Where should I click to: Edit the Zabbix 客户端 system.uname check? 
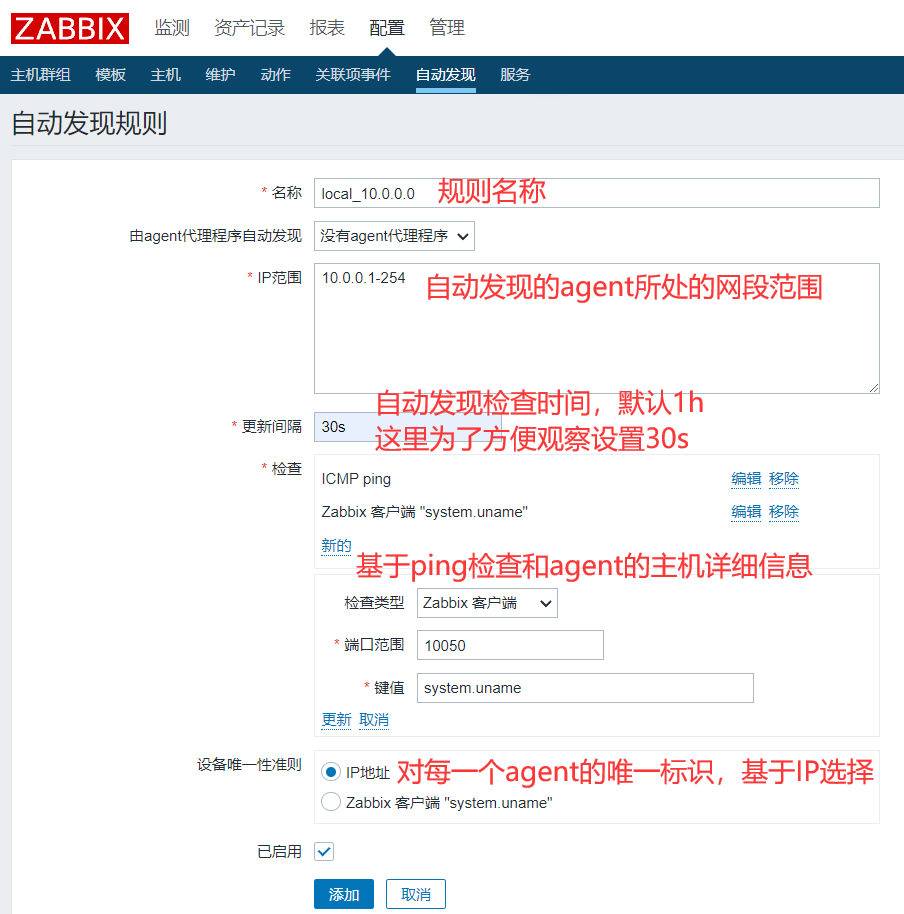click(746, 512)
